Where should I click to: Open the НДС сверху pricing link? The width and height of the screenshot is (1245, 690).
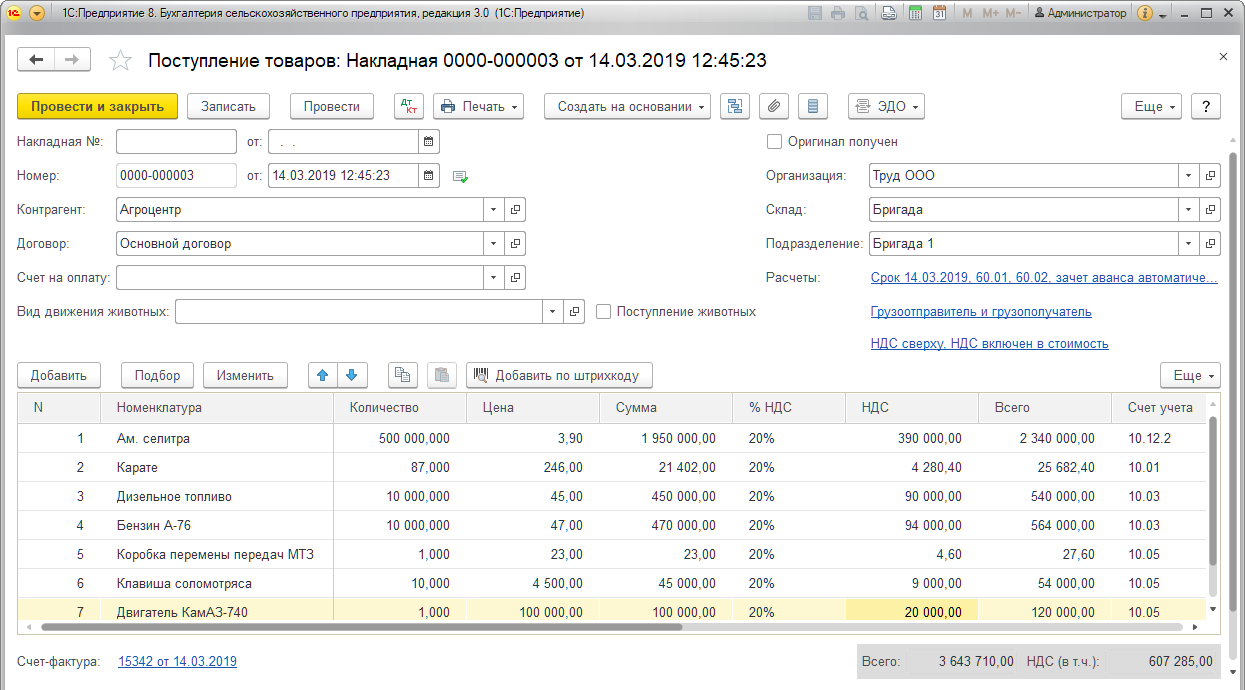(990, 344)
